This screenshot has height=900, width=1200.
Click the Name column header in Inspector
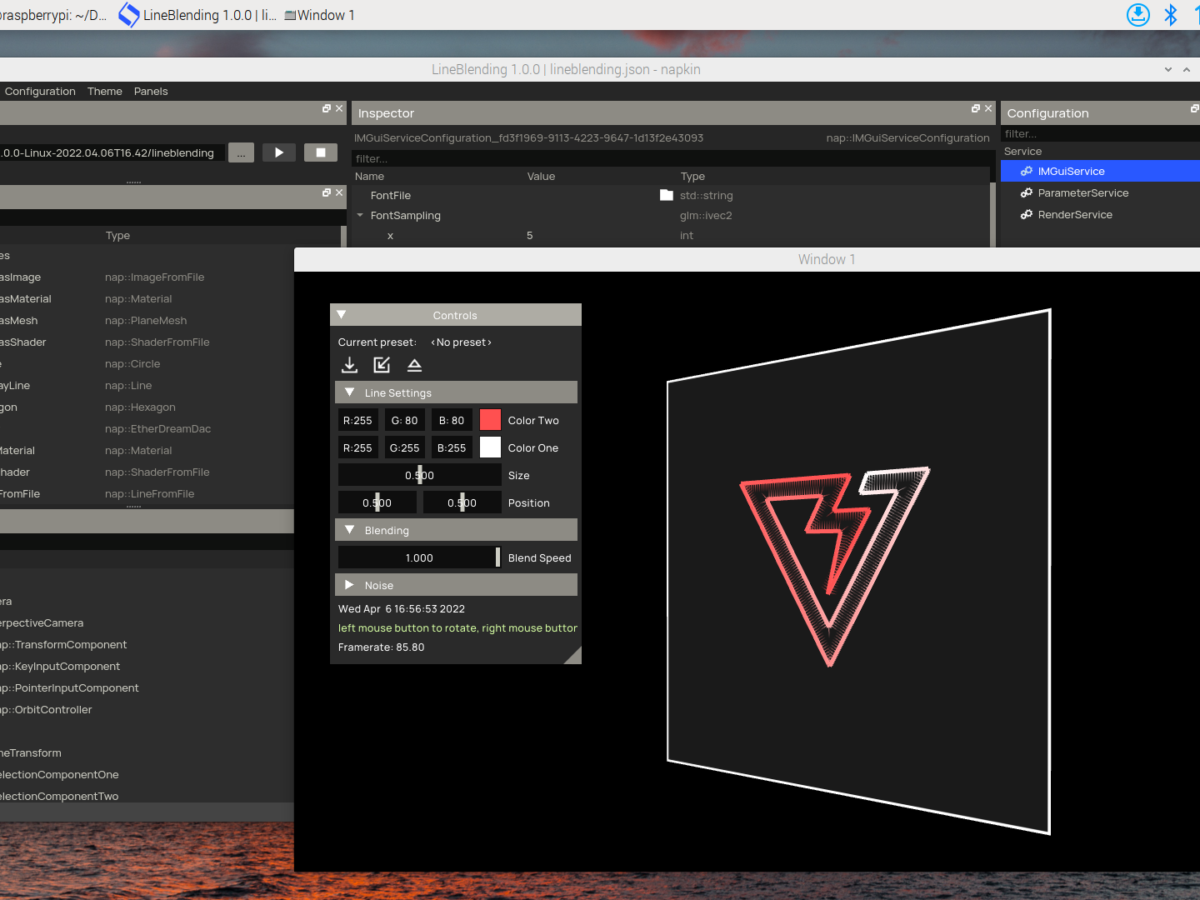[369, 176]
